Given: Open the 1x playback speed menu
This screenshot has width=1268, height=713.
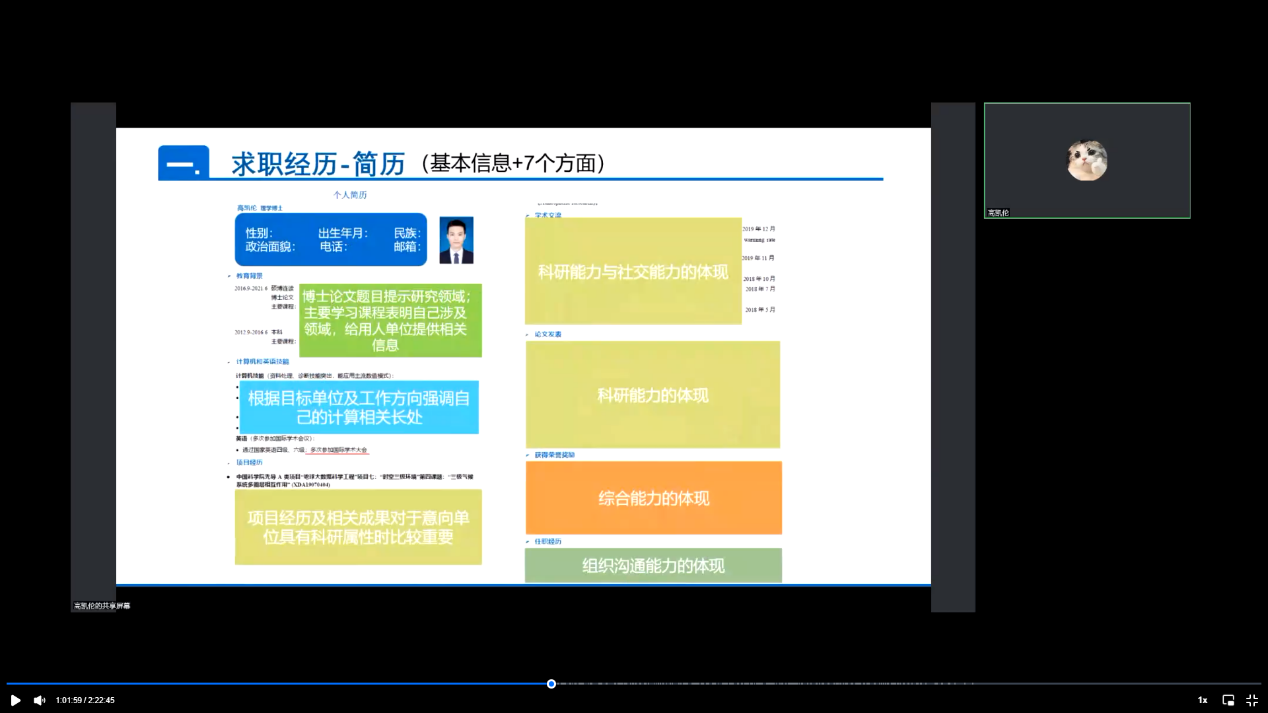Looking at the screenshot, I should click(x=1202, y=700).
